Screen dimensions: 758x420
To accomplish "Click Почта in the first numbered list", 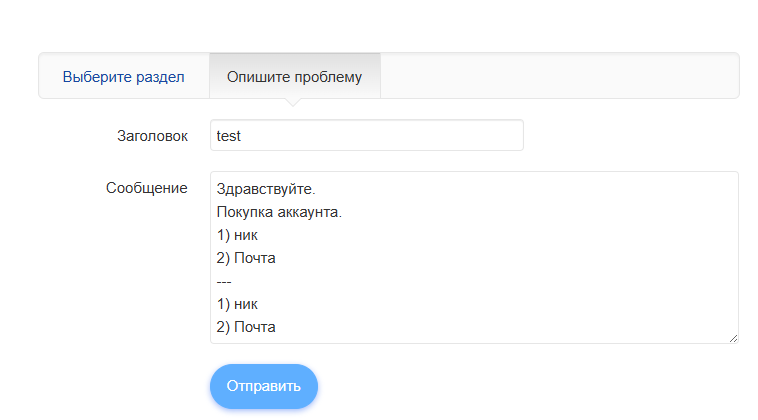I will click(255, 258).
